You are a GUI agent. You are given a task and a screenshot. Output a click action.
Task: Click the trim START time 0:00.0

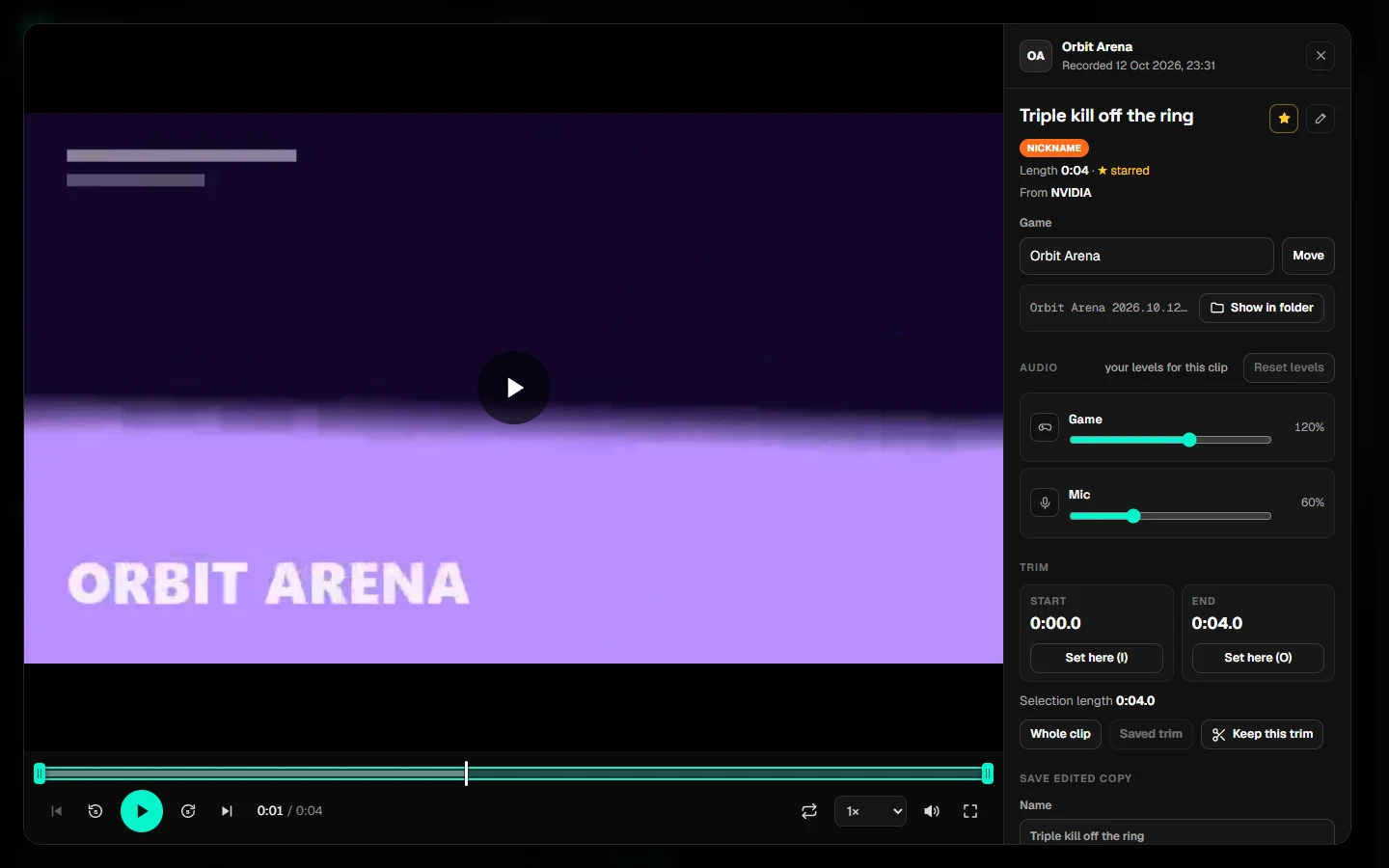click(x=1055, y=623)
